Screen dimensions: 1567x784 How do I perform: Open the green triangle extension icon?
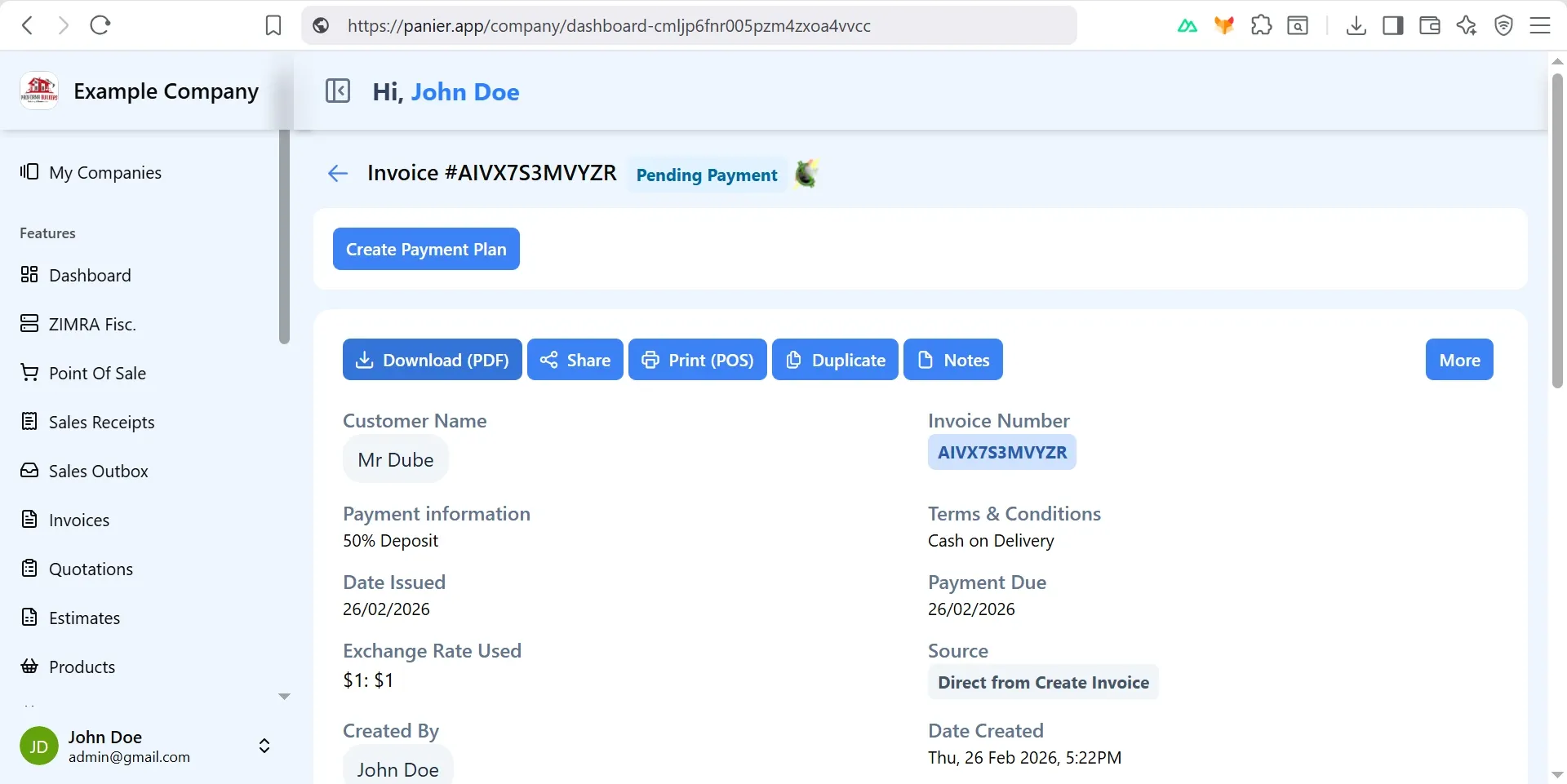click(x=1187, y=26)
